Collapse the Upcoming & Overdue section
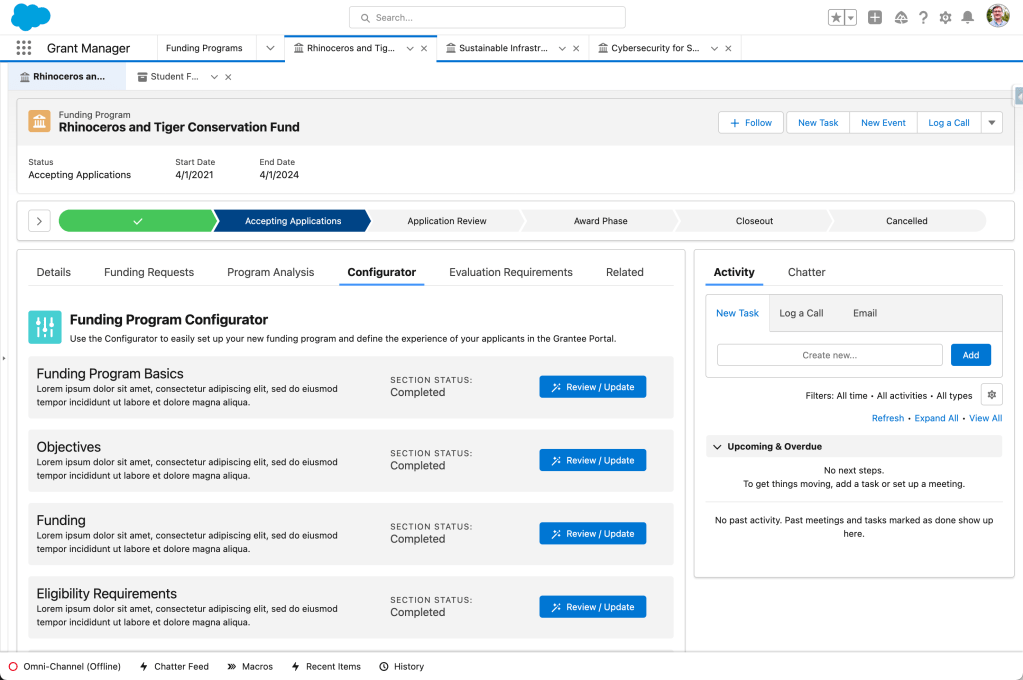The height and width of the screenshot is (680, 1023). click(x=717, y=447)
